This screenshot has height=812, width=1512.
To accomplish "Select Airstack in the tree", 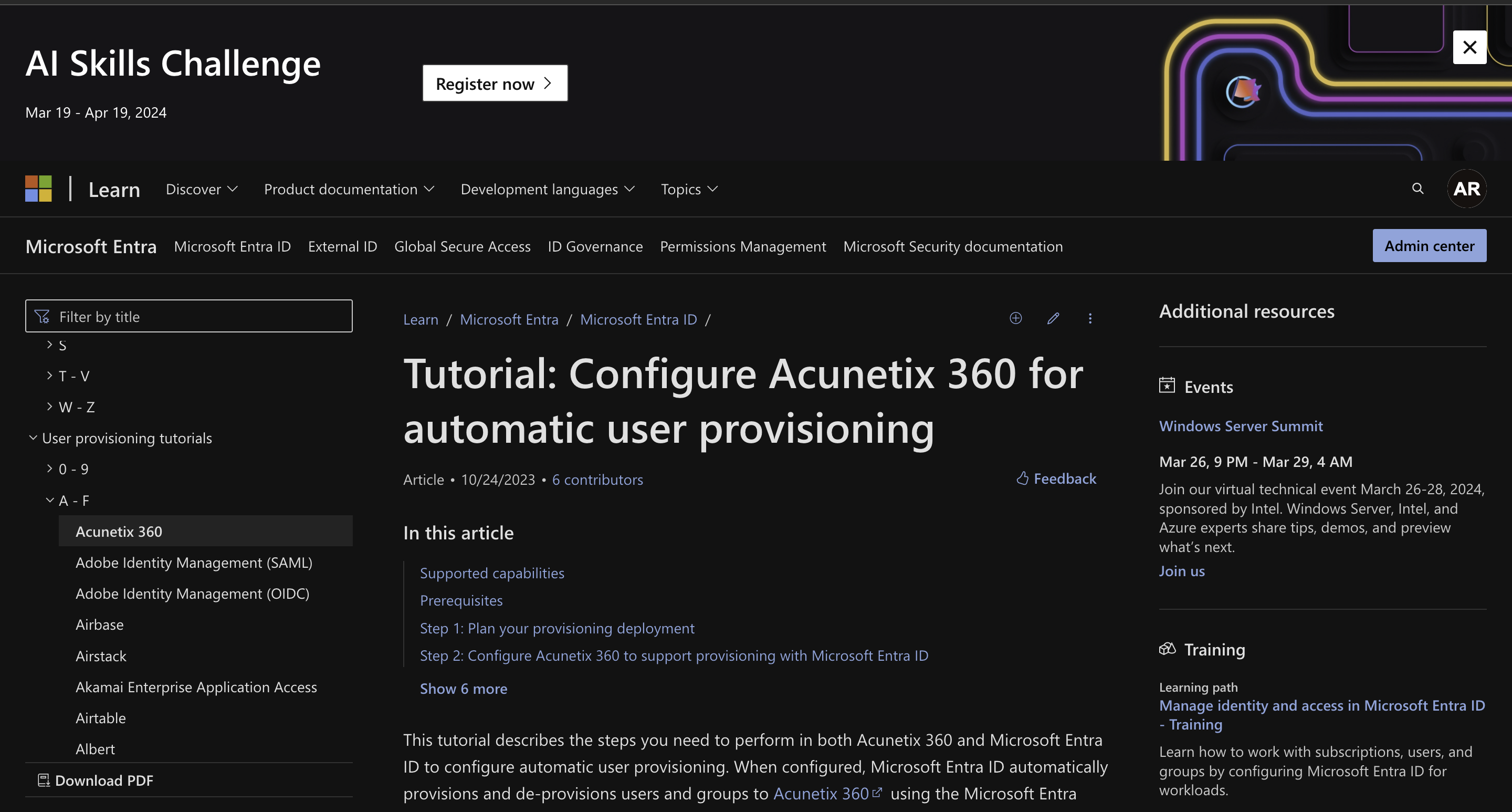I will (100, 655).
